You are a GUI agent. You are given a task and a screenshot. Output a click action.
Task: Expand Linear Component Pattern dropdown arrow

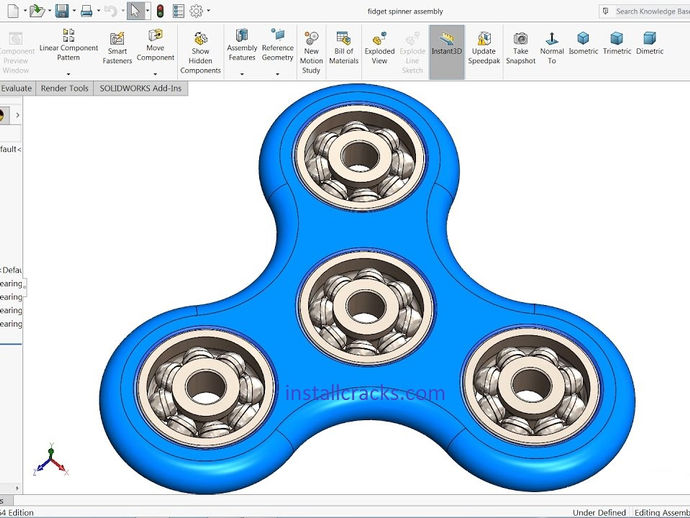click(x=68, y=74)
